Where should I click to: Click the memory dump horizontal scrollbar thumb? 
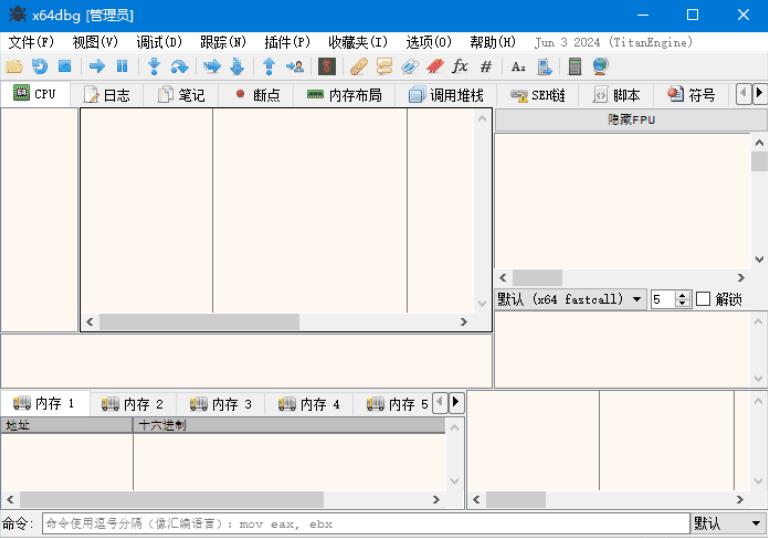click(x=171, y=500)
